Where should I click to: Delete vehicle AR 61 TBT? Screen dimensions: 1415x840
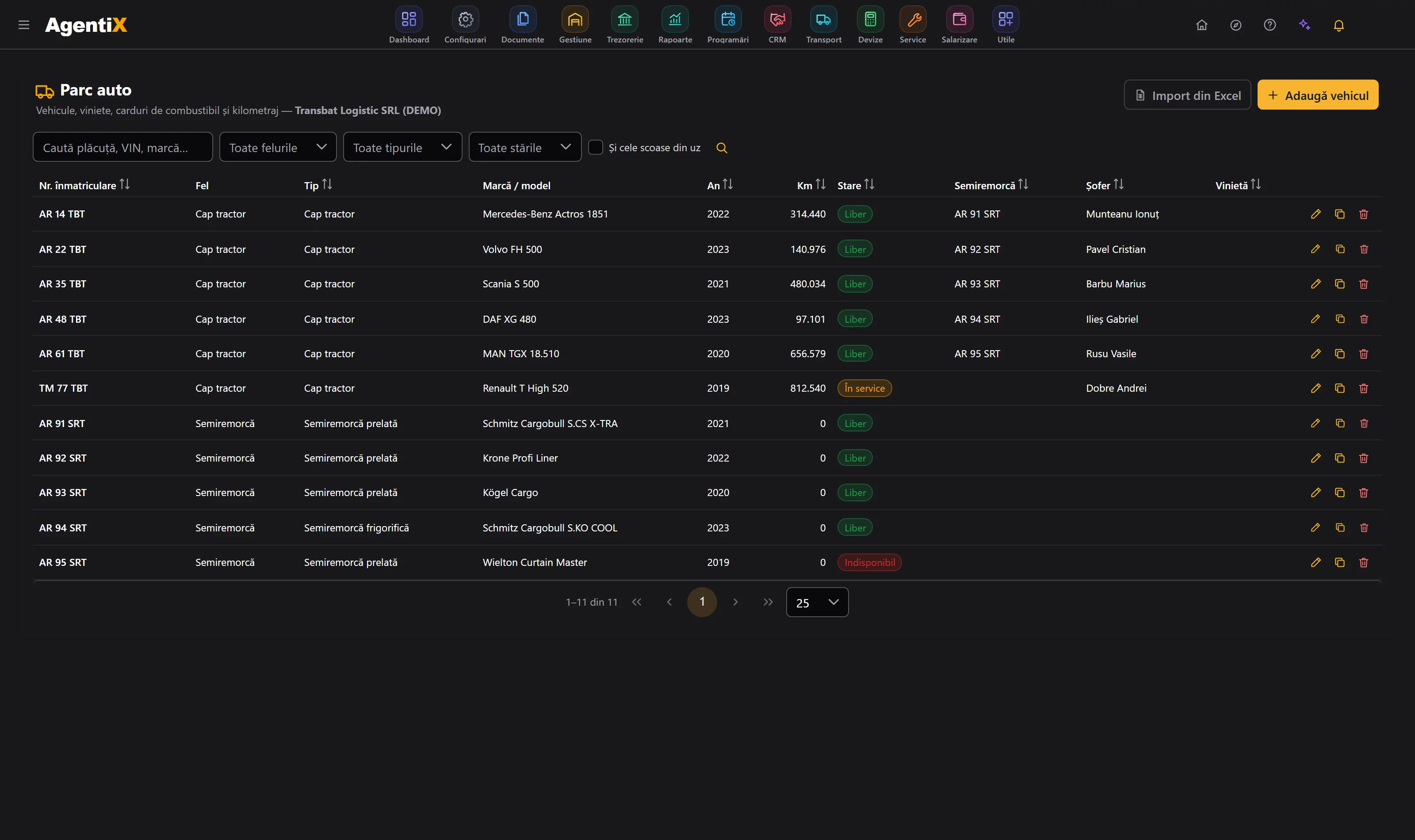(x=1364, y=354)
